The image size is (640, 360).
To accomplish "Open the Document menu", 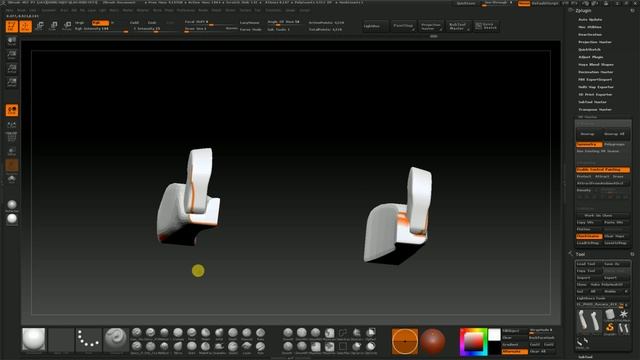I will (x=49, y=10).
